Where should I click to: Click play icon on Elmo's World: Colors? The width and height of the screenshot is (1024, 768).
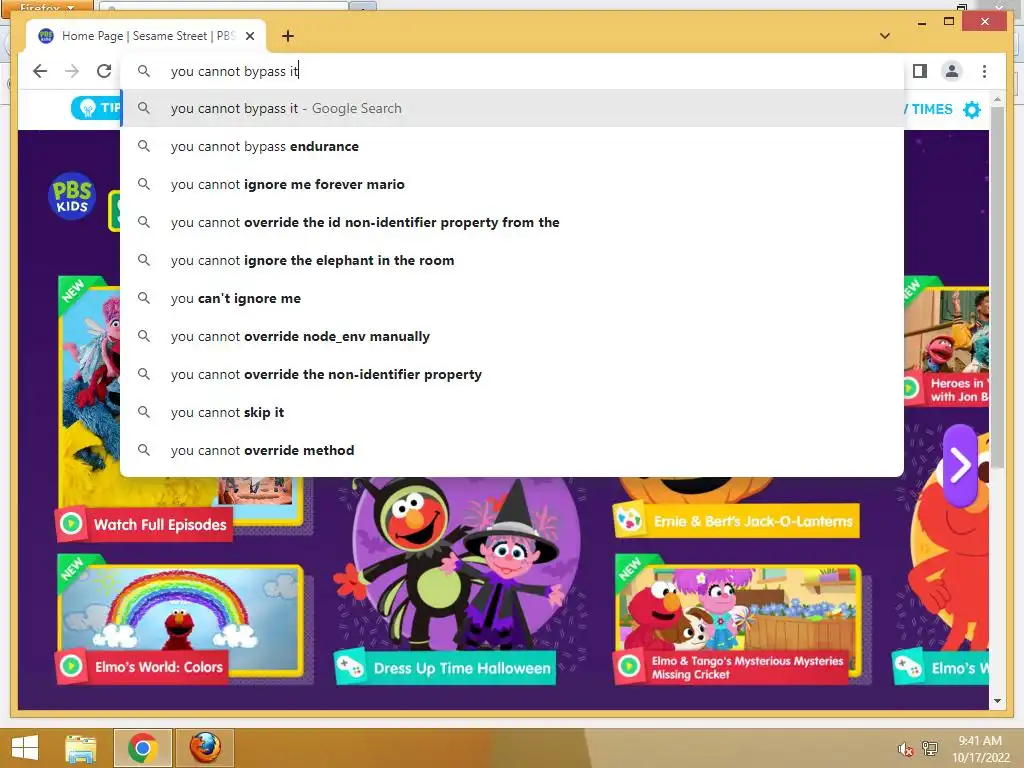pyautogui.click(x=71, y=666)
